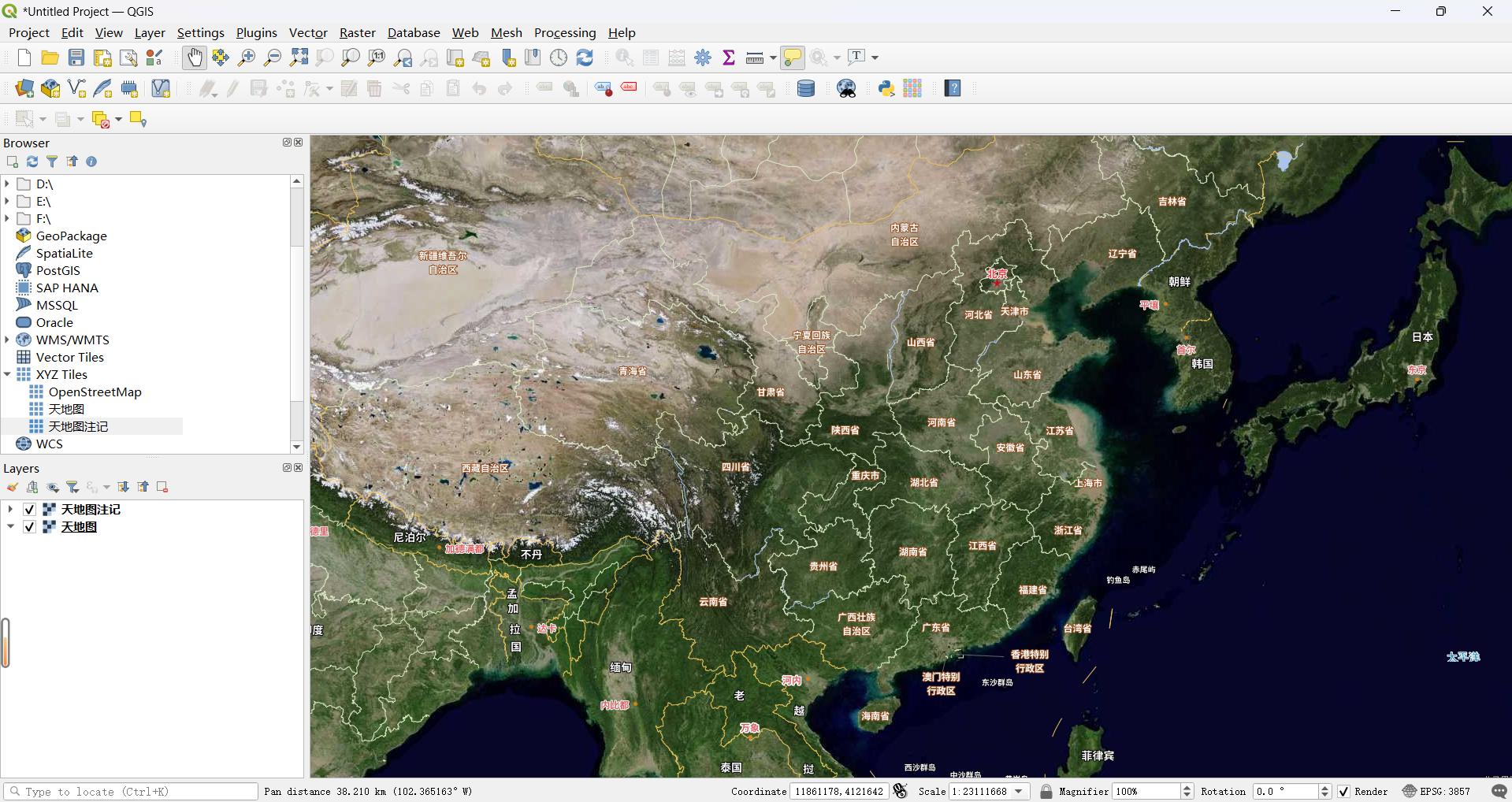Toggle the Map Tips speech bubble
This screenshot has width=1512, height=802.
pos(793,58)
